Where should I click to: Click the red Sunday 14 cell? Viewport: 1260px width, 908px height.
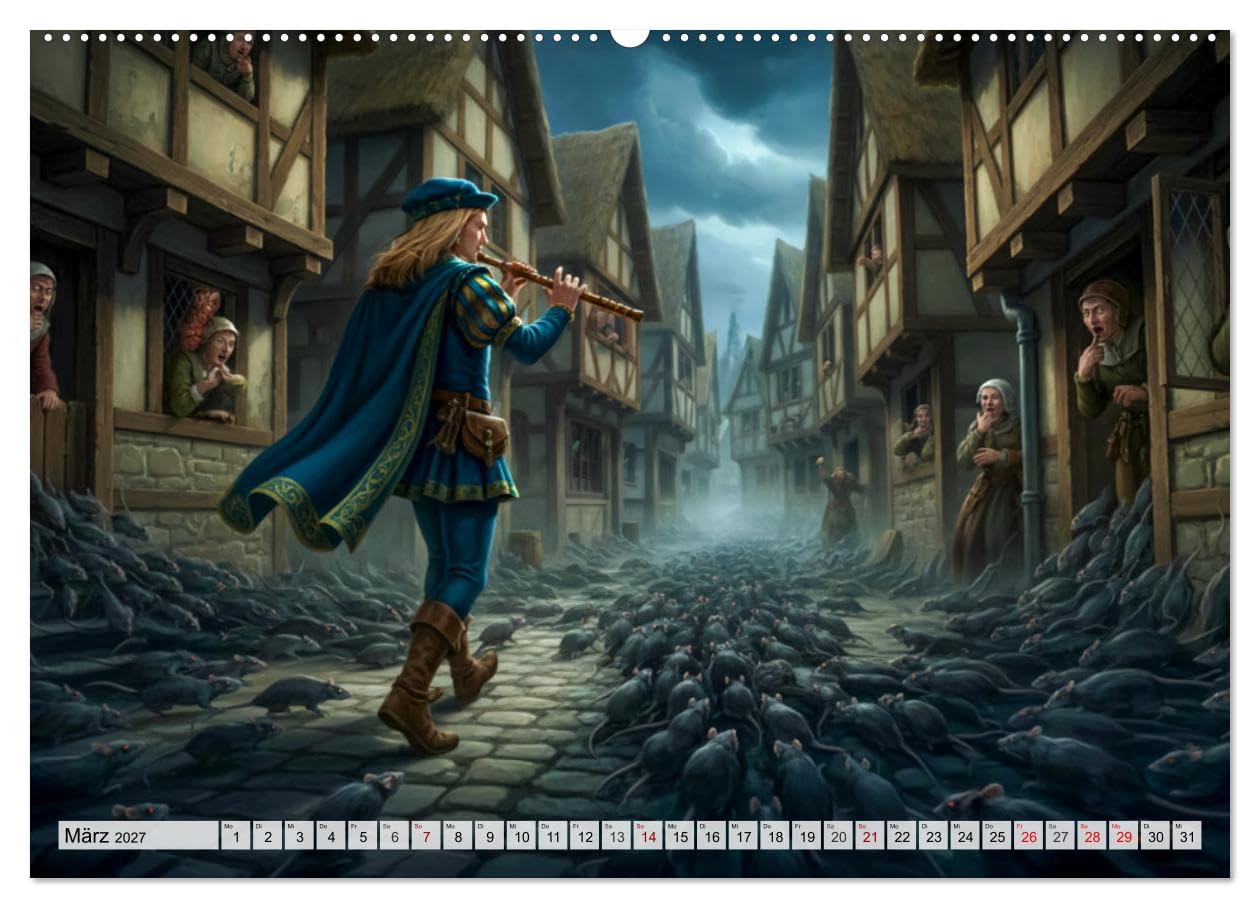(647, 836)
